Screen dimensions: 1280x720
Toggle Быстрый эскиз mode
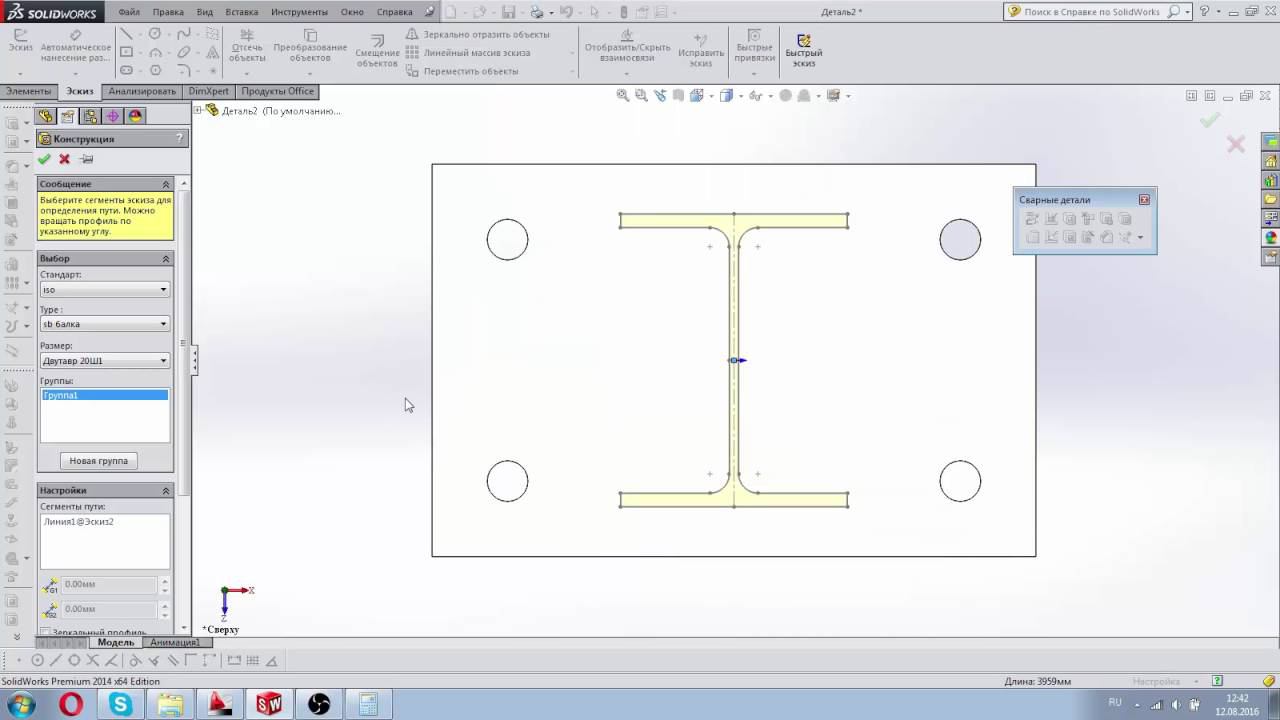[804, 51]
